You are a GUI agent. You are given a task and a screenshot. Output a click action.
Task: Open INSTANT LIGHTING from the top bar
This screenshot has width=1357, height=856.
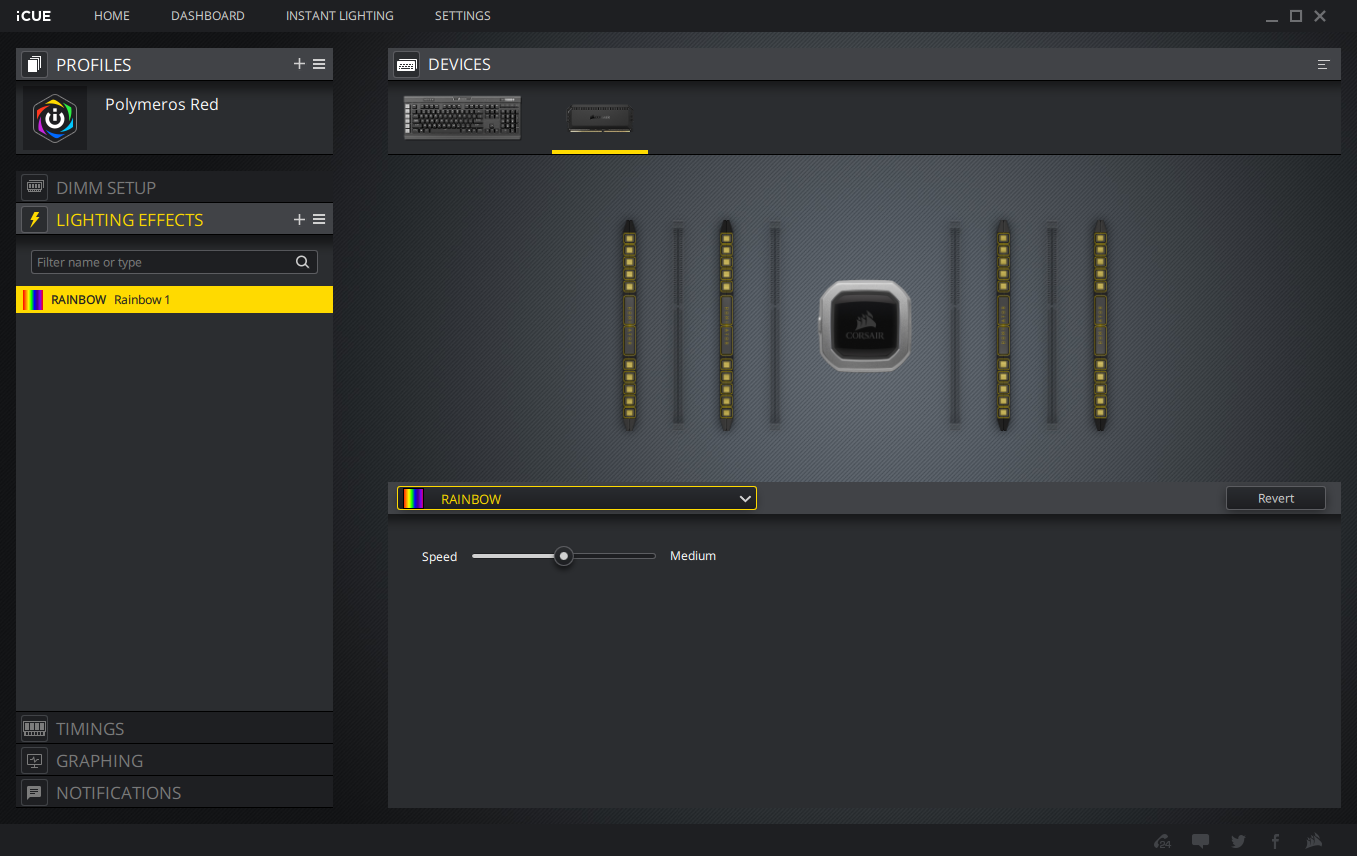340,16
